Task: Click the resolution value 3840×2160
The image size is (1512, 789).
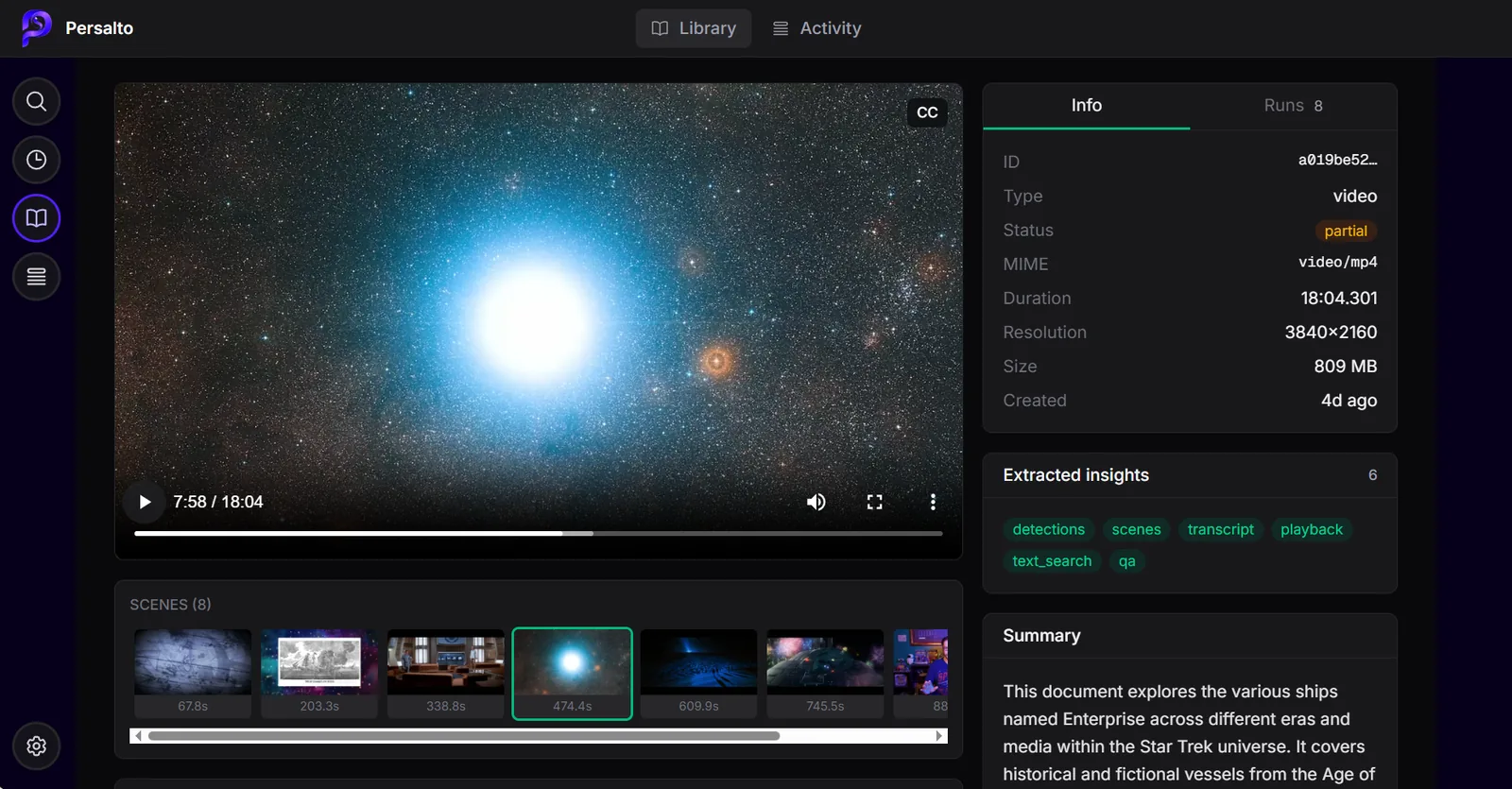Action: click(x=1331, y=333)
